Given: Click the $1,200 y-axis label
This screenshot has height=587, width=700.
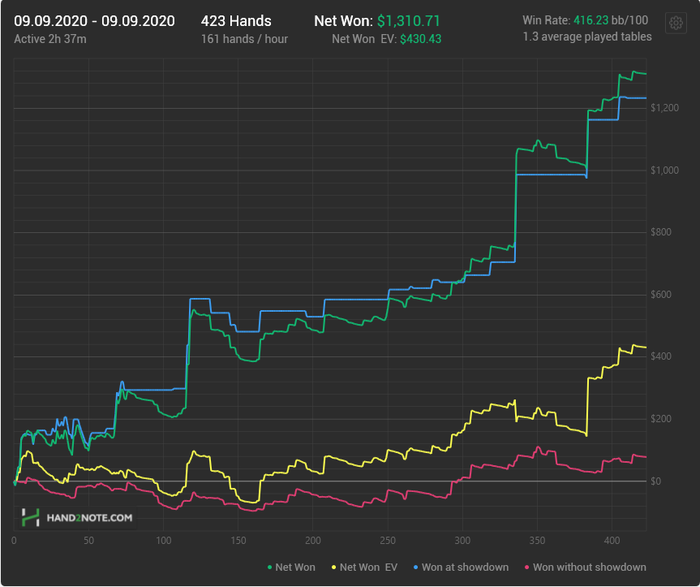Looking at the screenshot, I should point(664,108).
